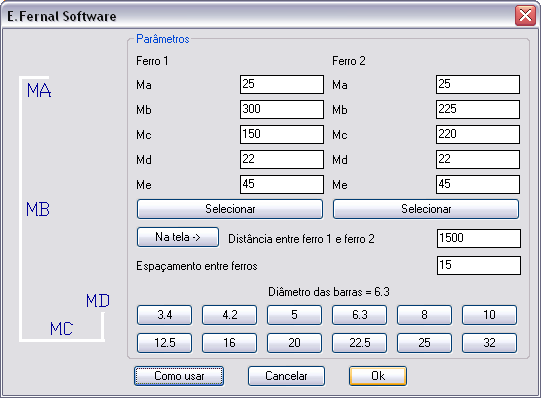Click Selecionar button under Ferro 1
This screenshot has height=398, width=541.
tap(230, 209)
